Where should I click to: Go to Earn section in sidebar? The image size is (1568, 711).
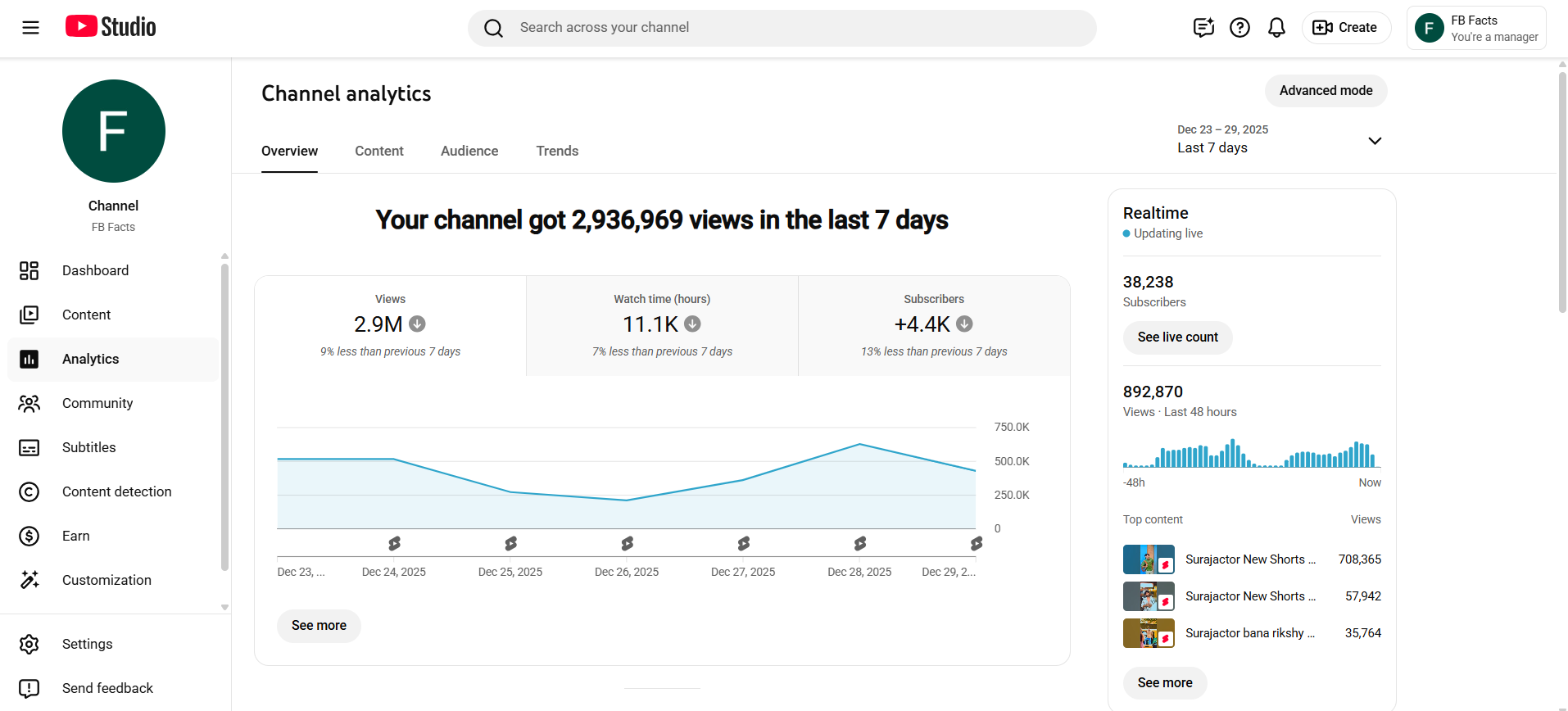75,536
